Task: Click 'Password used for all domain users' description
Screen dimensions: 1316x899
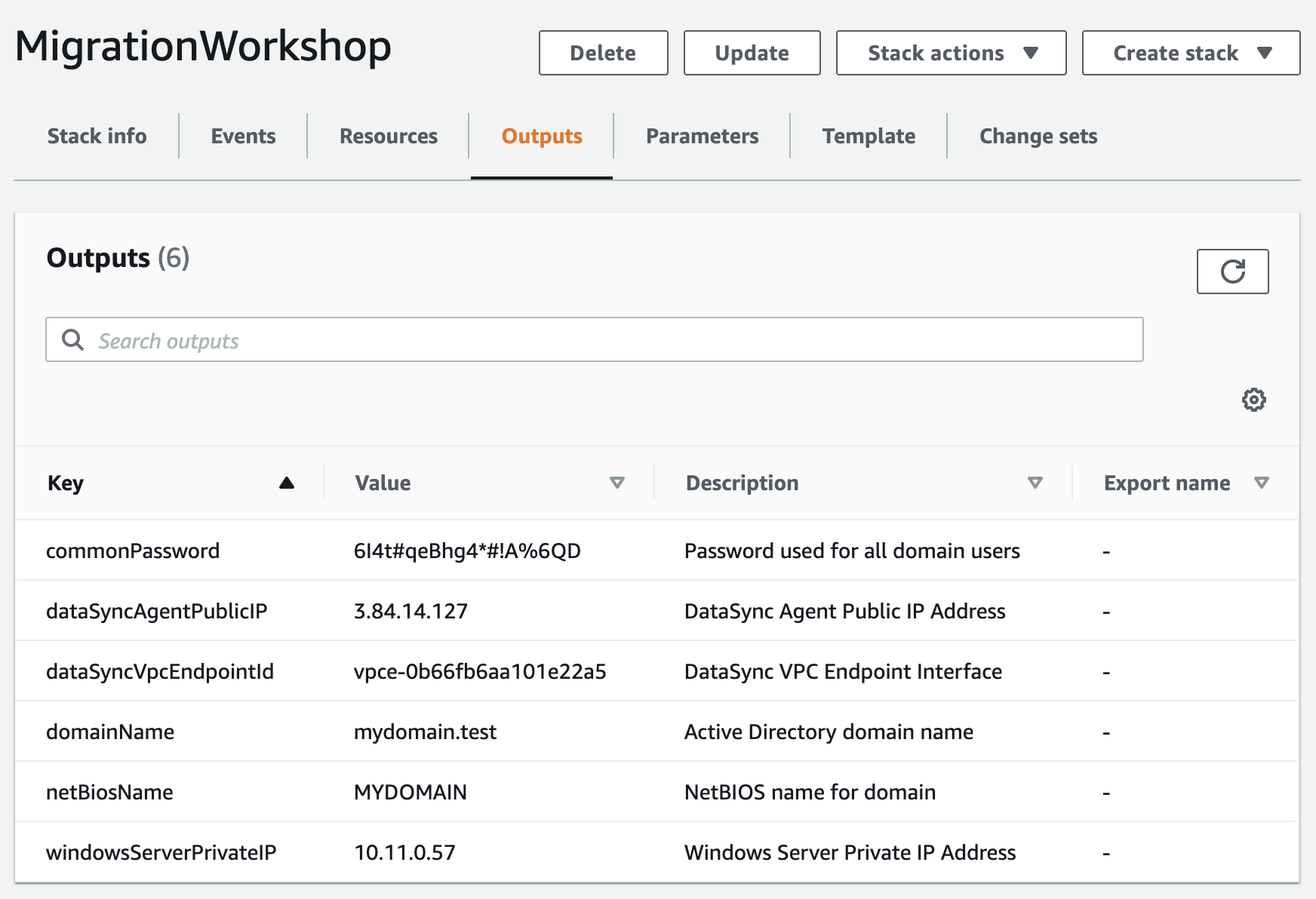Action: (x=852, y=551)
